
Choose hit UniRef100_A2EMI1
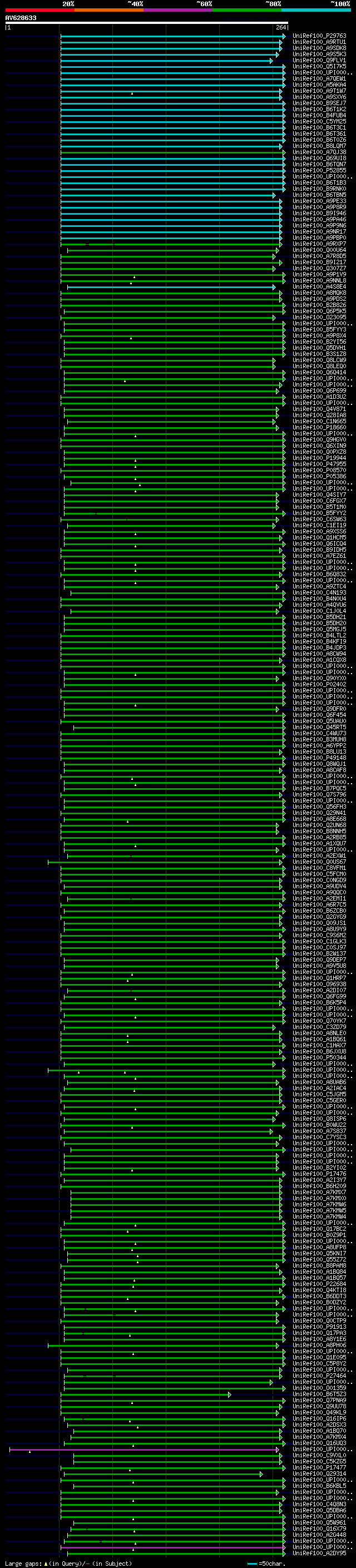[319, 898]
